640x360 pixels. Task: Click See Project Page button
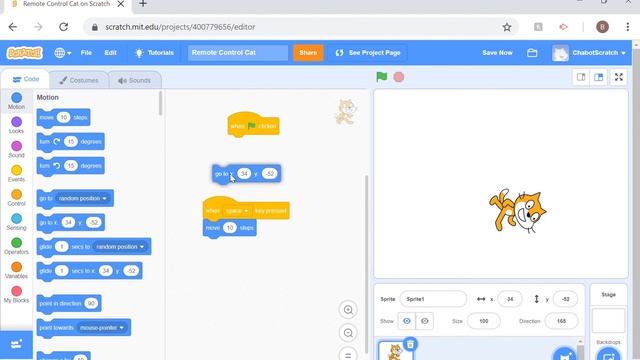tap(368, 53)
